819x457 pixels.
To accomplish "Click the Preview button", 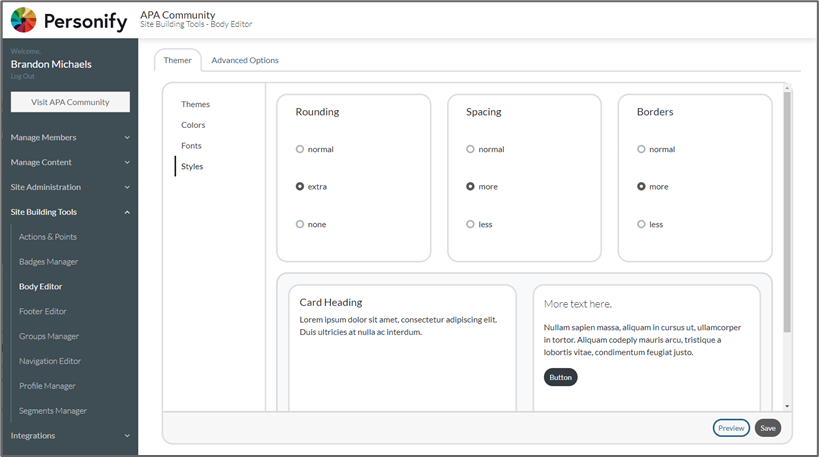I will (x=731, y=428).
